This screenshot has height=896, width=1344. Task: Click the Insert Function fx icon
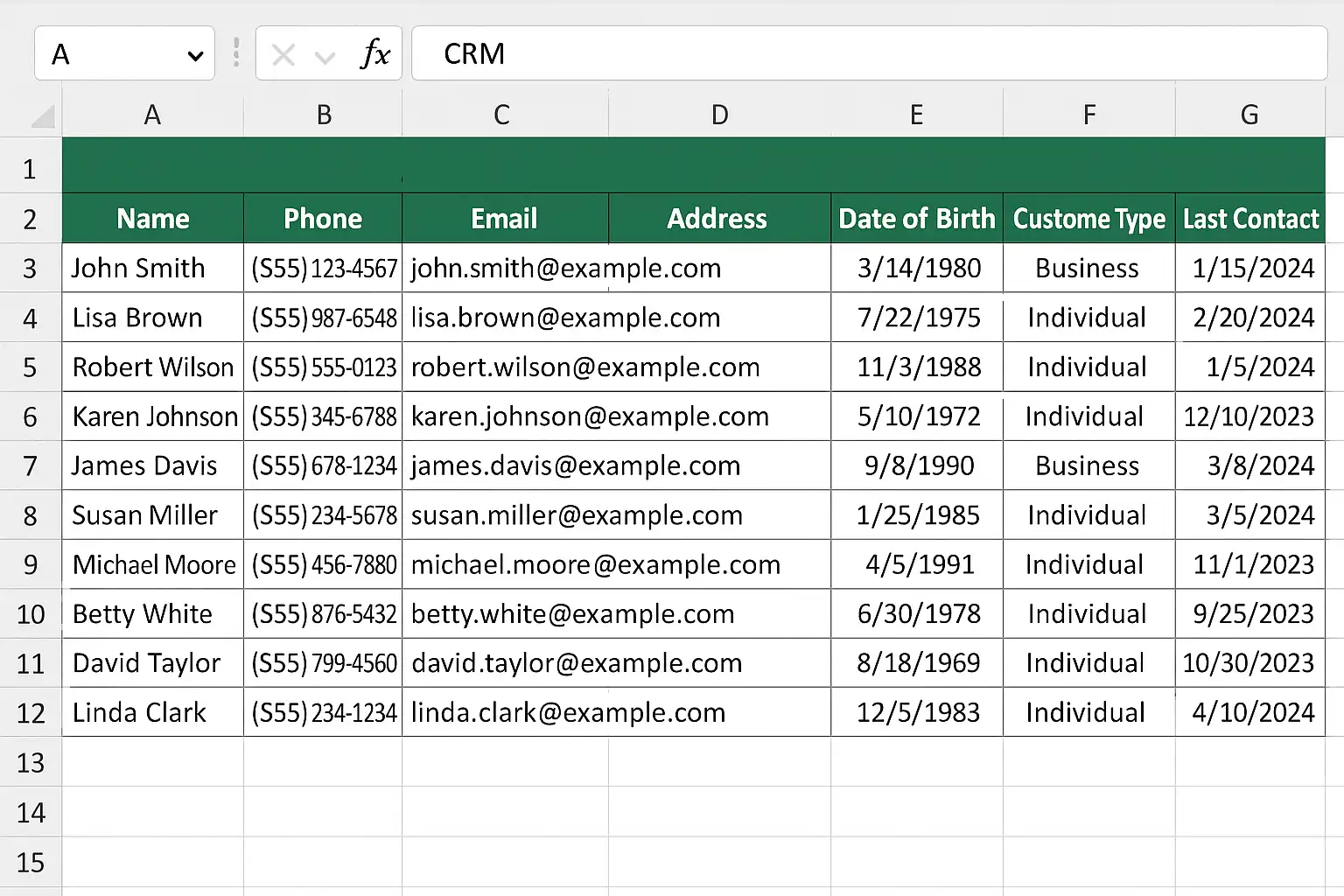click(374, 54)
